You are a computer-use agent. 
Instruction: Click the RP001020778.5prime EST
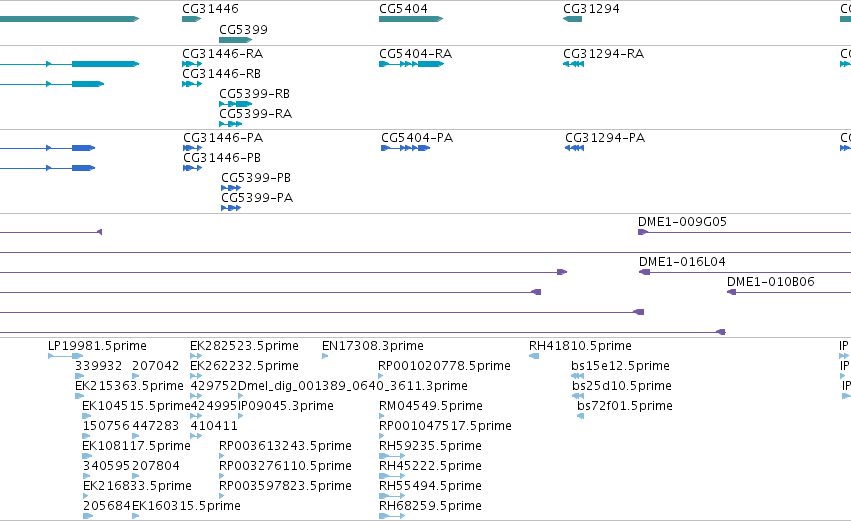(x=381, y=377)
